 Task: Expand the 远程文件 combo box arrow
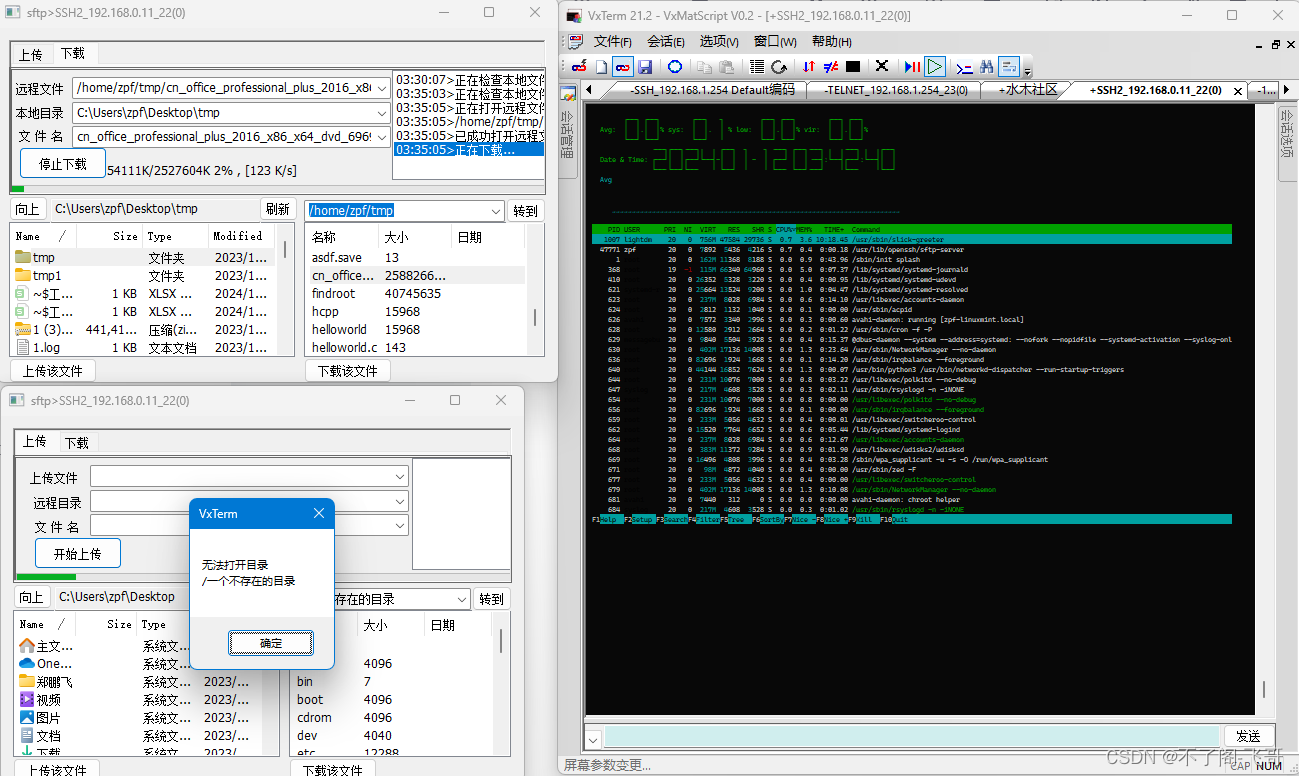[x=380, y=88]
